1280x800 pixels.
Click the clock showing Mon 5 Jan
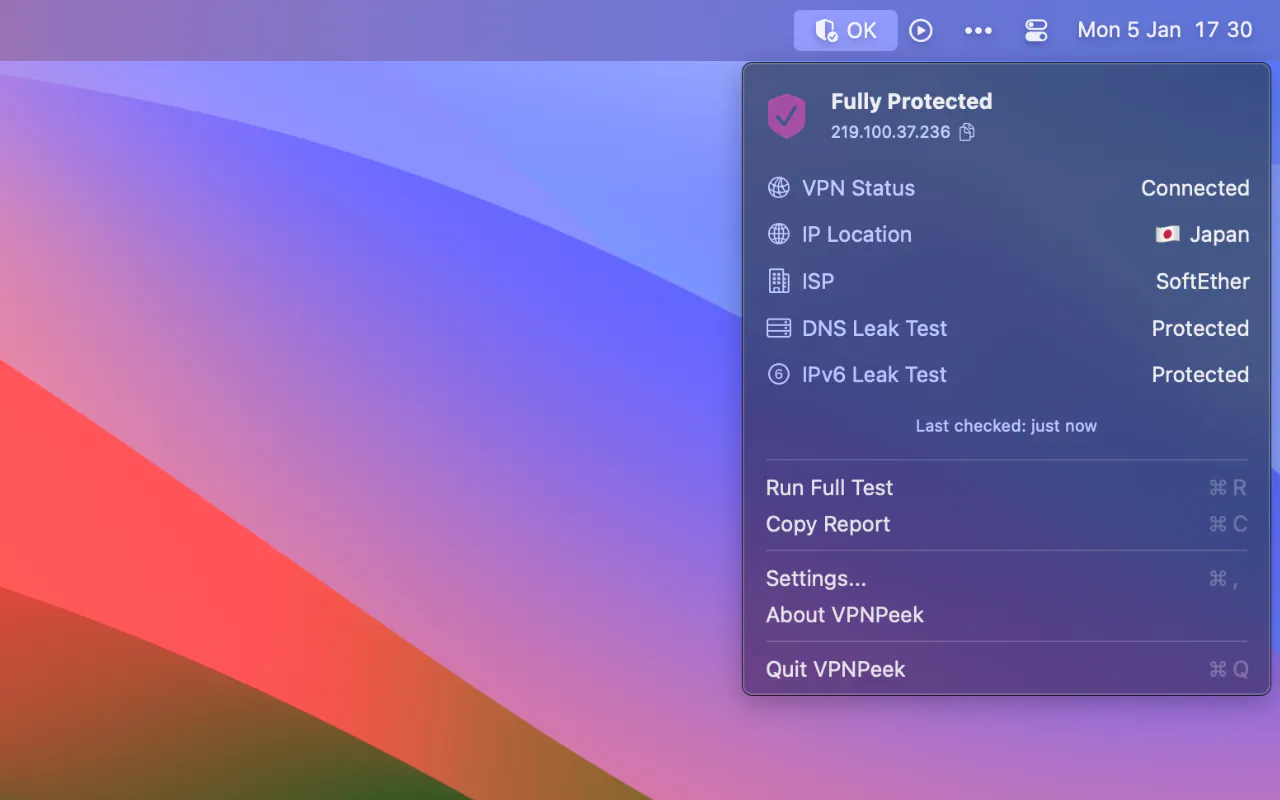1164,30
